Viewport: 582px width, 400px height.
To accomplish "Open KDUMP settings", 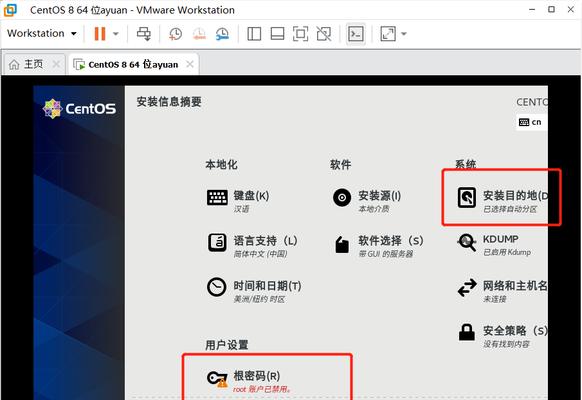I will click(x=500, y=239).
